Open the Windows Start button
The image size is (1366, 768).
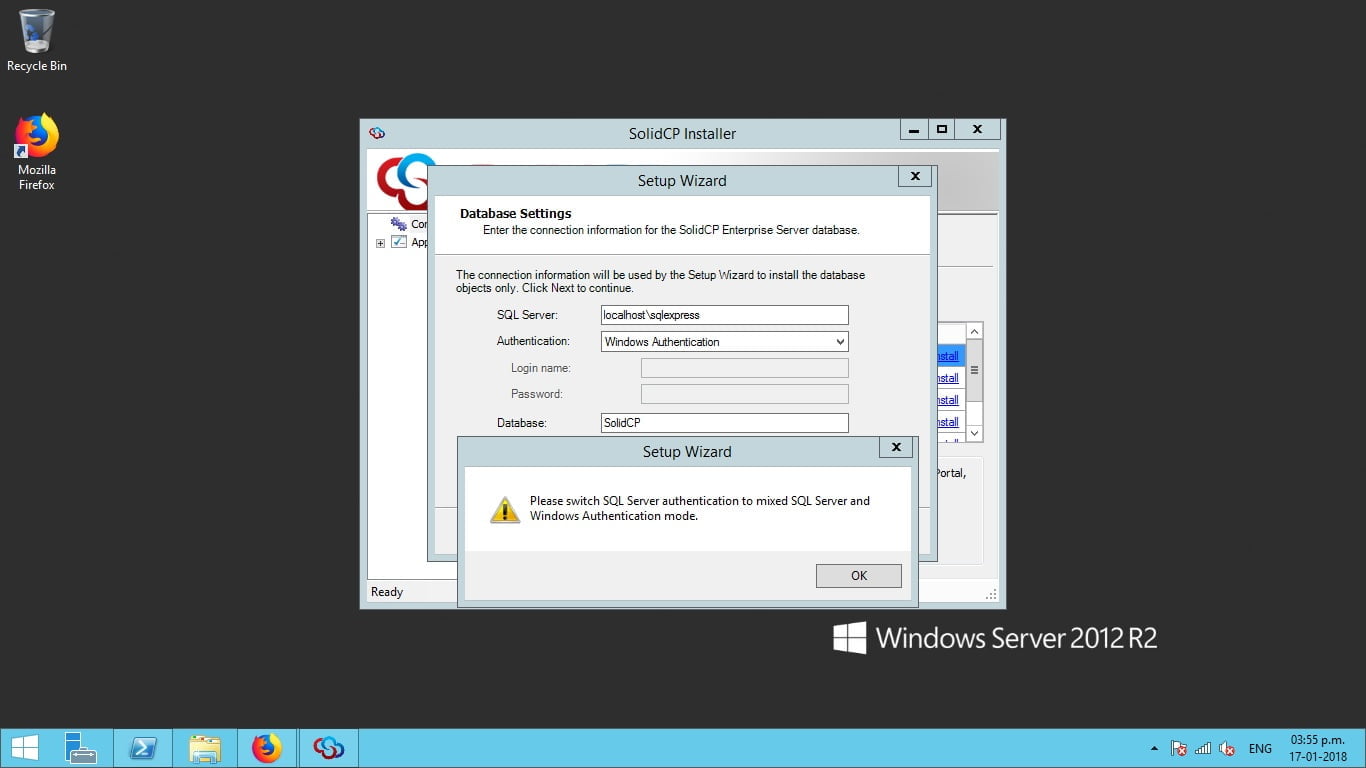click(25, 747)
